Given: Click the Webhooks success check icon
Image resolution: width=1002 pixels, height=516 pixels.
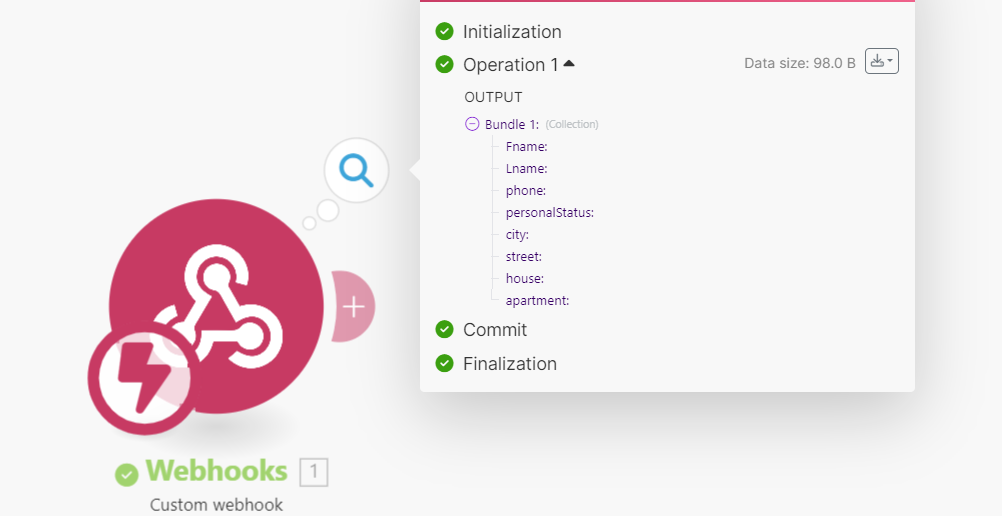Looking at the screenshot, I should [x=127, y=474].
